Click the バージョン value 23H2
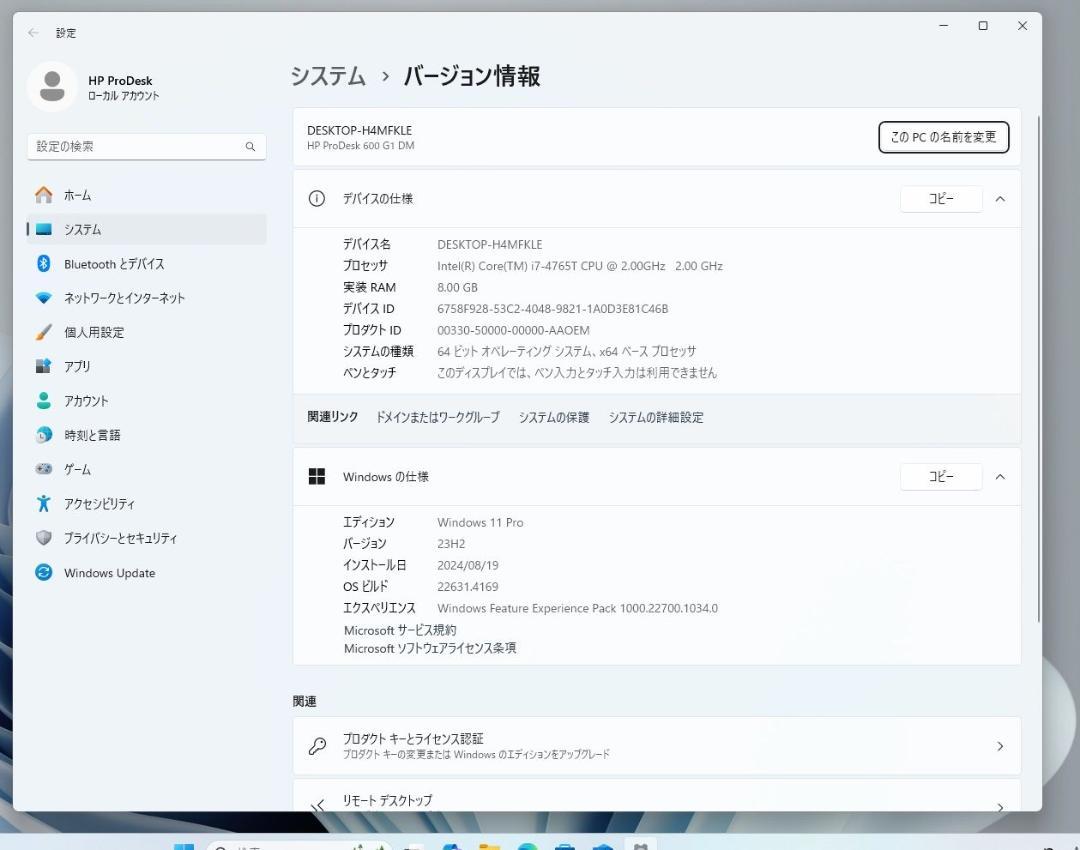Image resolution: width=1080 pixels, height=850 pixels. pos(451,543)
